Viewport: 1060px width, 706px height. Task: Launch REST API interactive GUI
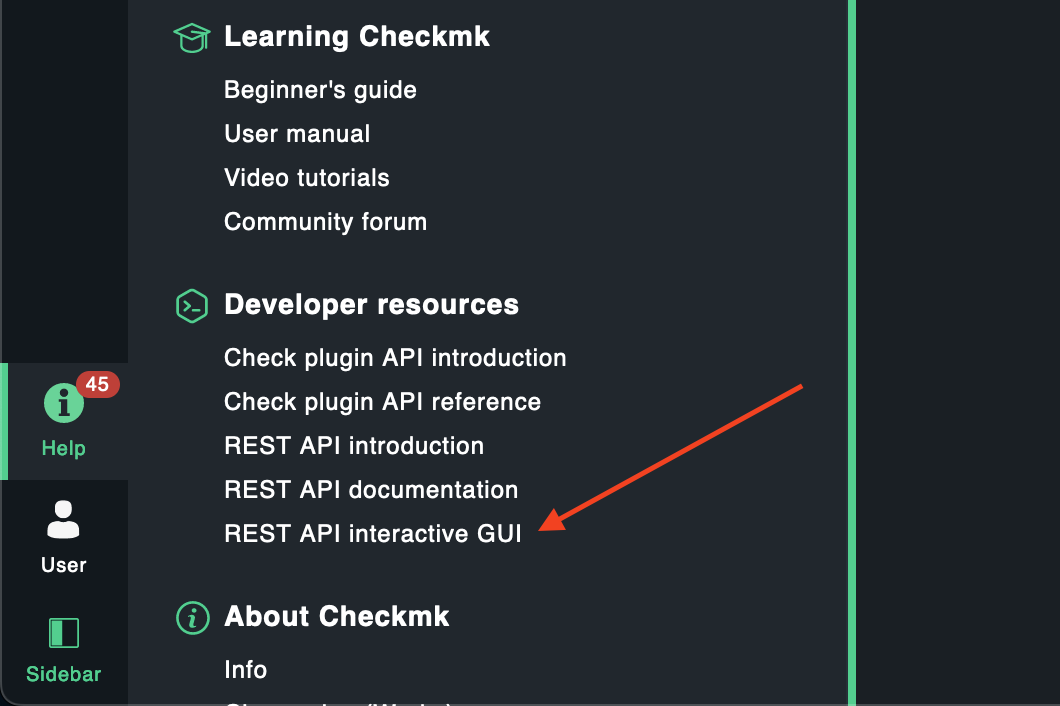point(373,534)
